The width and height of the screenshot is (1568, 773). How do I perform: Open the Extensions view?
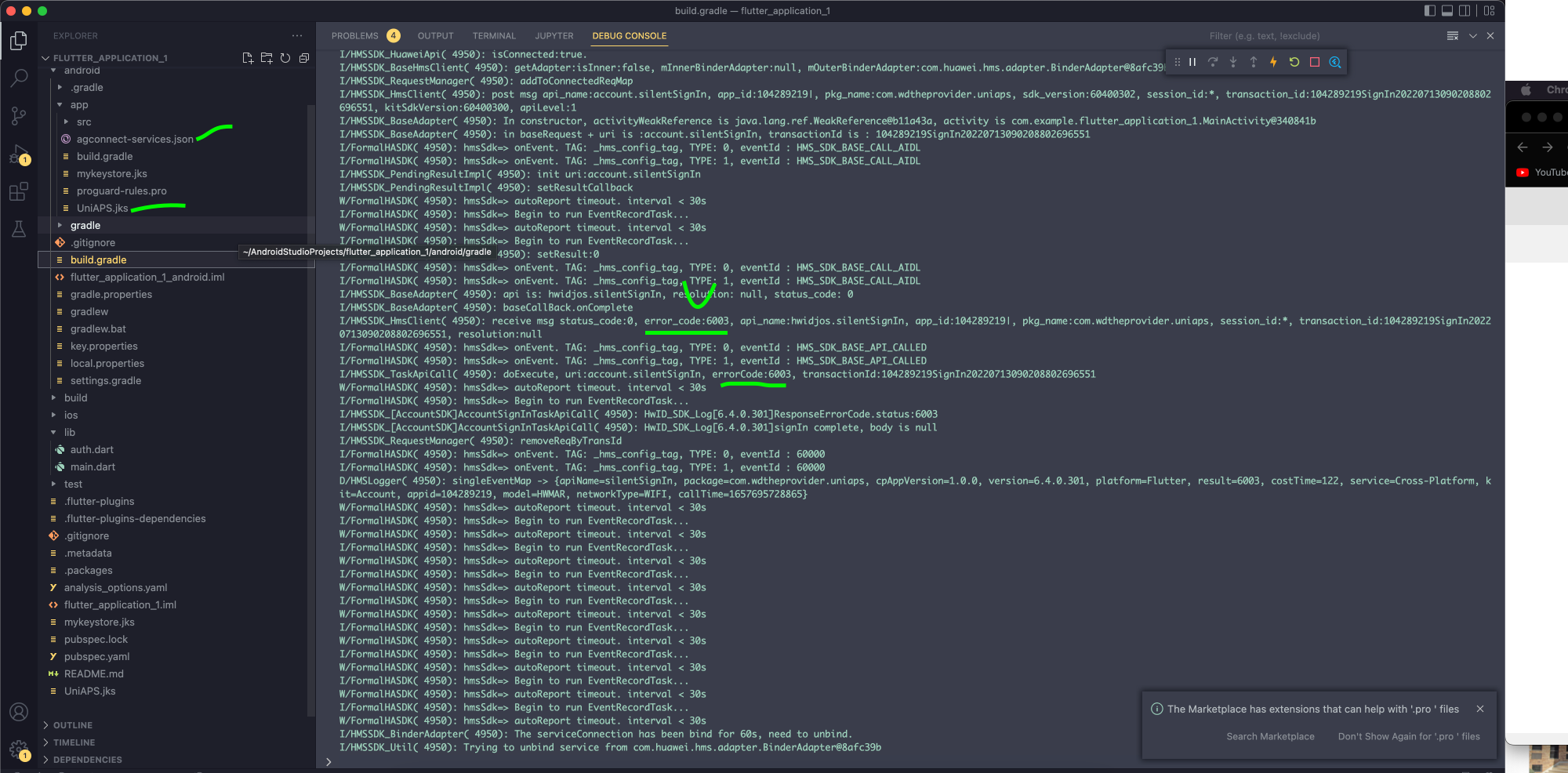point(19,191)
